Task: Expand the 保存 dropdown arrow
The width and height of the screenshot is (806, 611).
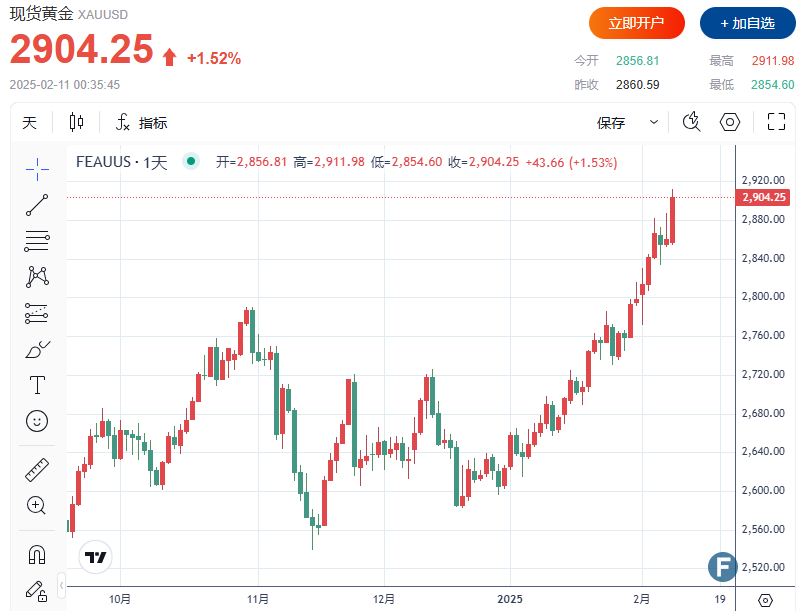Action: coord(654,123)
